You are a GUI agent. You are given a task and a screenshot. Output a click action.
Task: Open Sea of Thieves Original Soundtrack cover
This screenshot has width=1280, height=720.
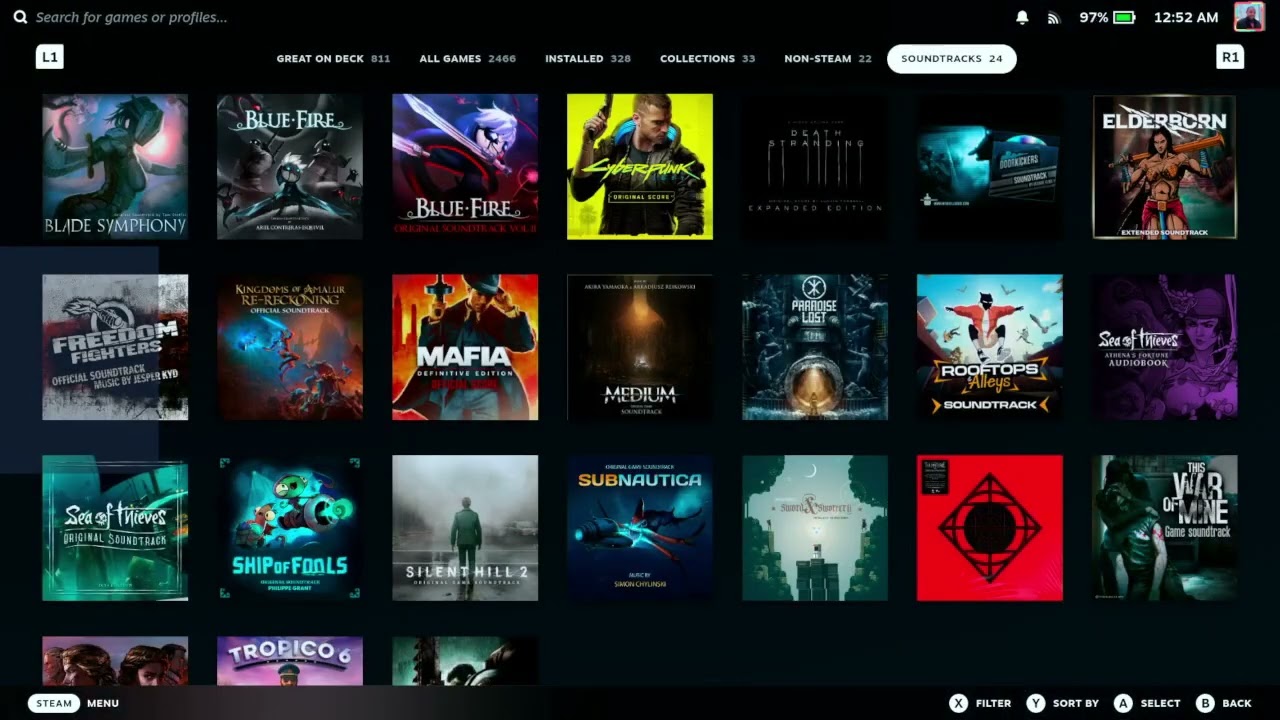[115, 528]
